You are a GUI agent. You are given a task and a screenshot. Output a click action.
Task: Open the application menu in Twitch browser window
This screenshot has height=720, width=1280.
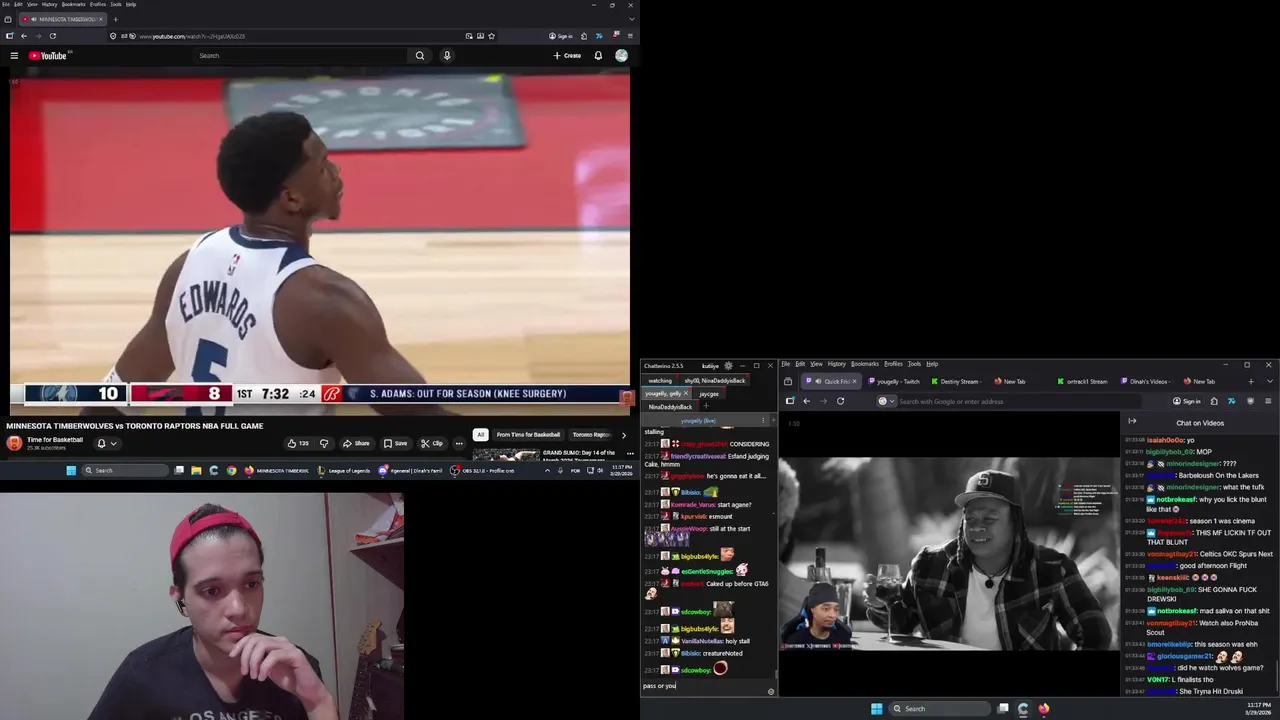tap(1268, 401)
